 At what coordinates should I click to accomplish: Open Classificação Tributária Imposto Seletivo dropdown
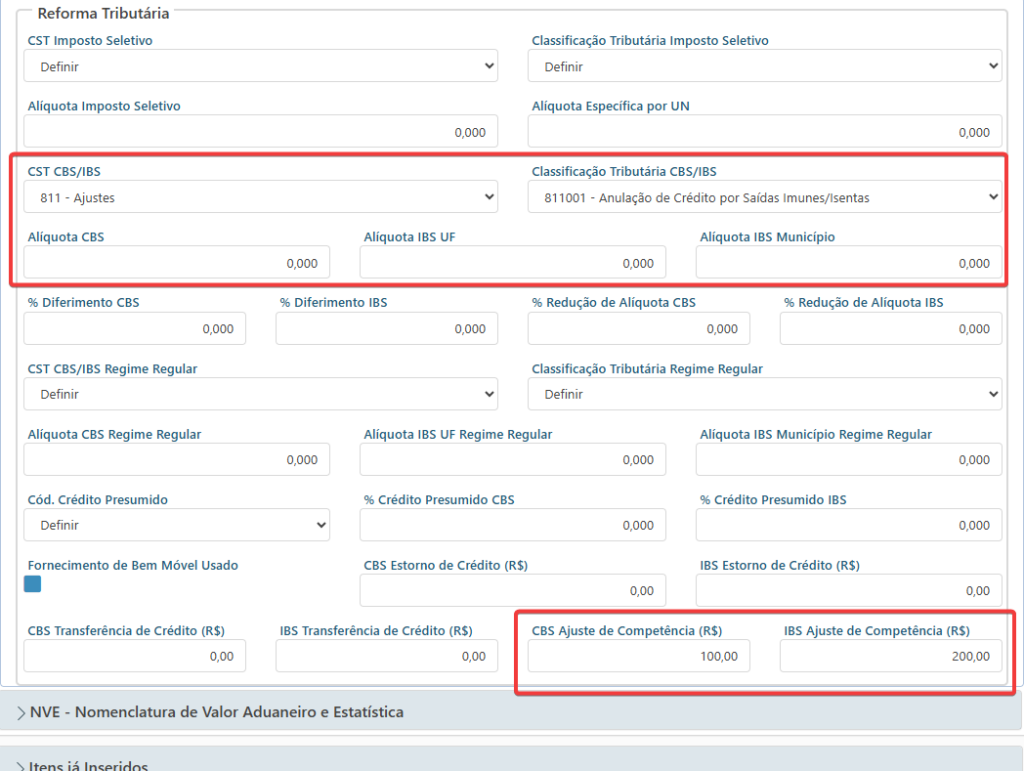click(x=765, y=66)
